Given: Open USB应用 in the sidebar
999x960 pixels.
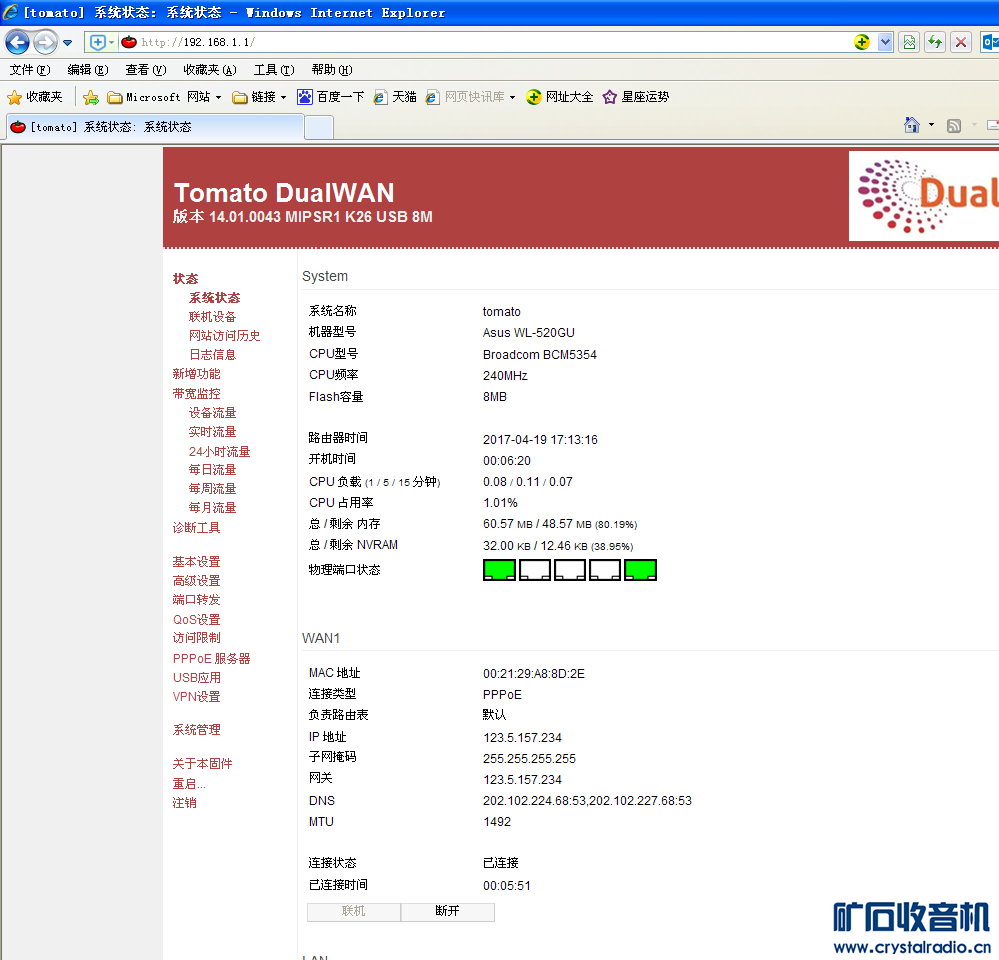Looking at the screenshot, I should 196,678.
